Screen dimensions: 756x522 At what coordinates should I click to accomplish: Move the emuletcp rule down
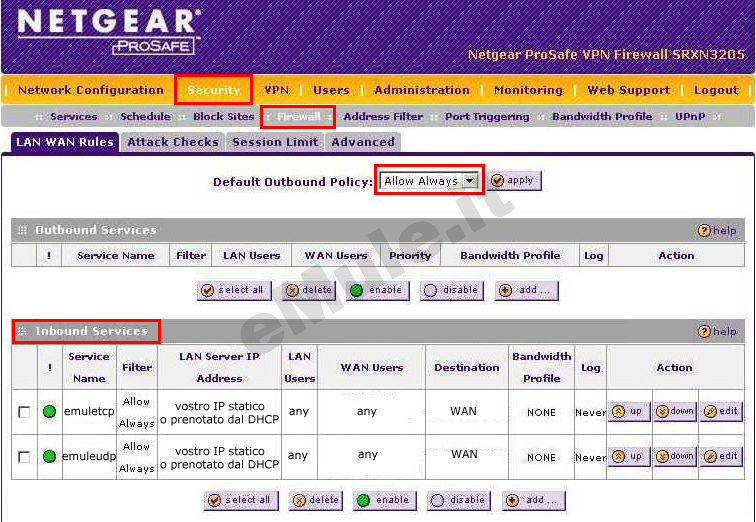point(675,412)
